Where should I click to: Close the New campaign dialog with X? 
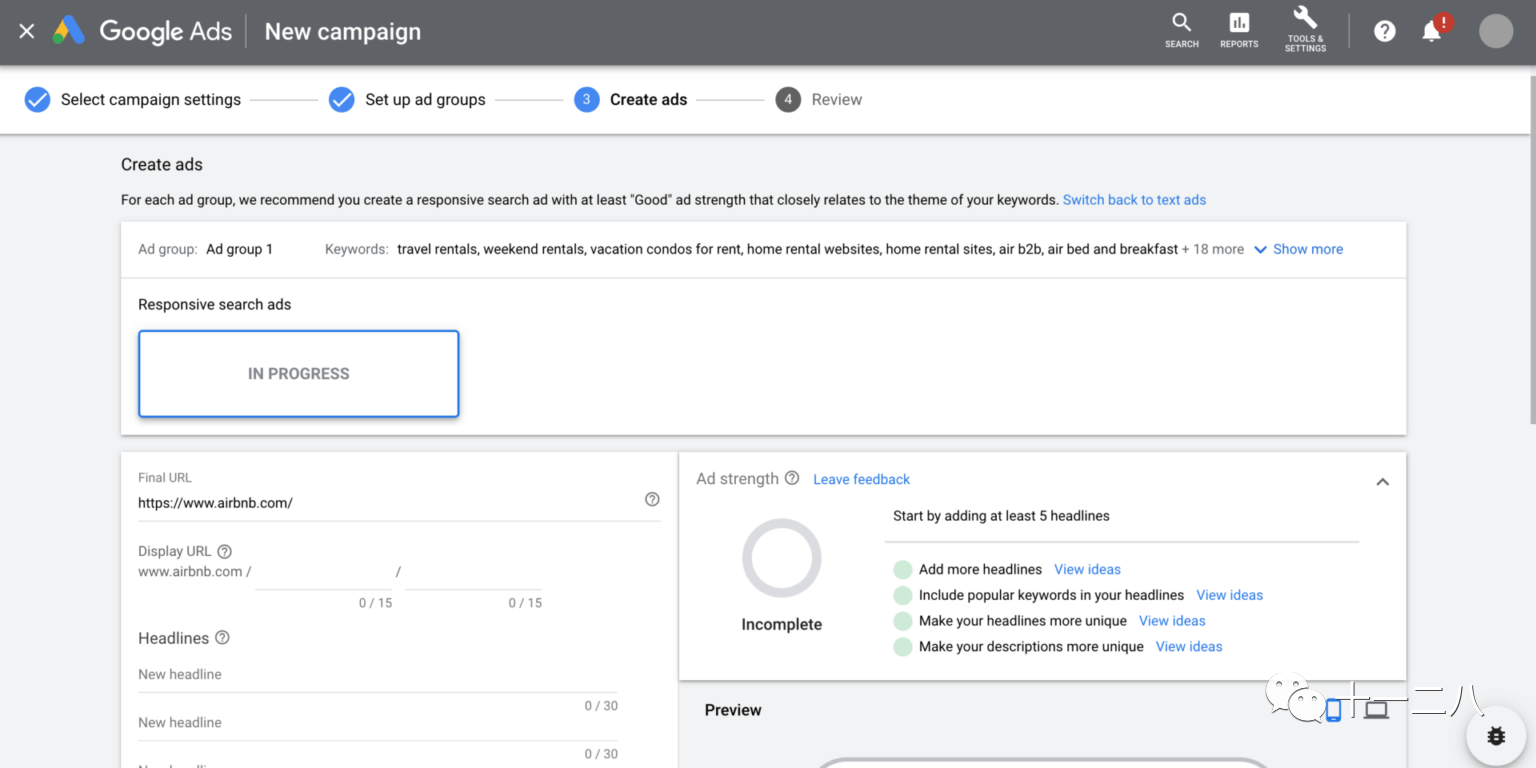pos(27,31)
